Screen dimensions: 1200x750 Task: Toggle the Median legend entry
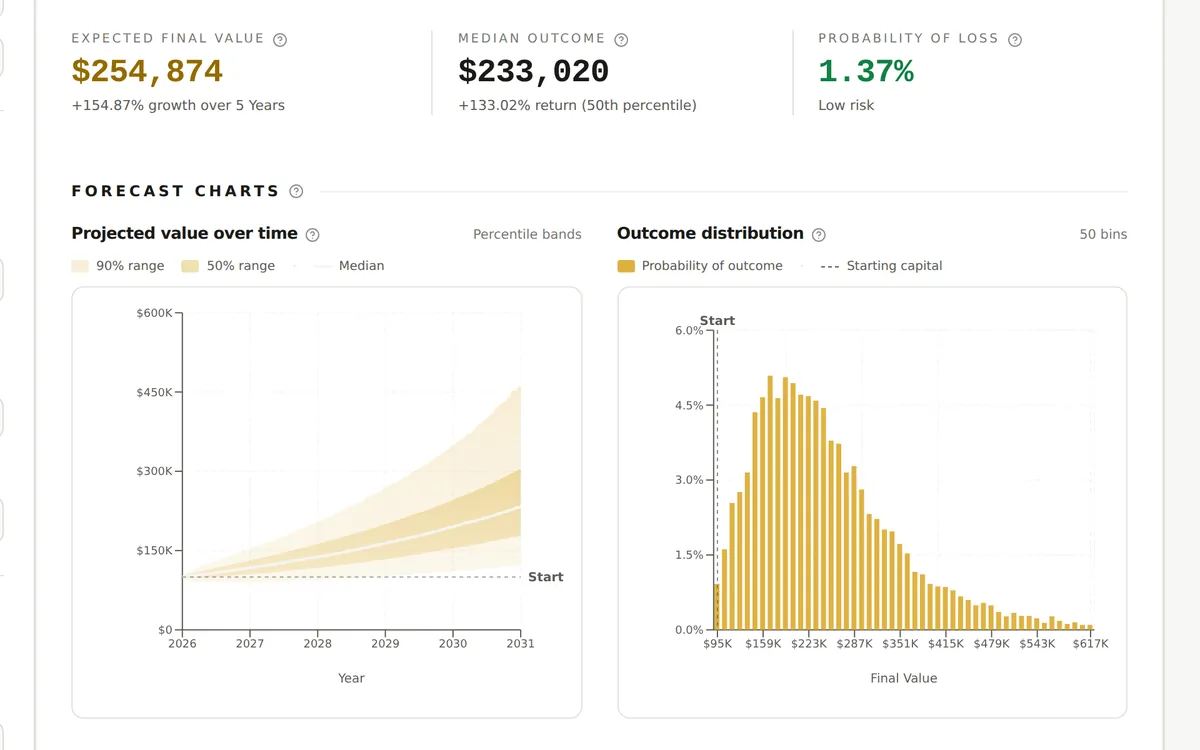pos(349,266)
